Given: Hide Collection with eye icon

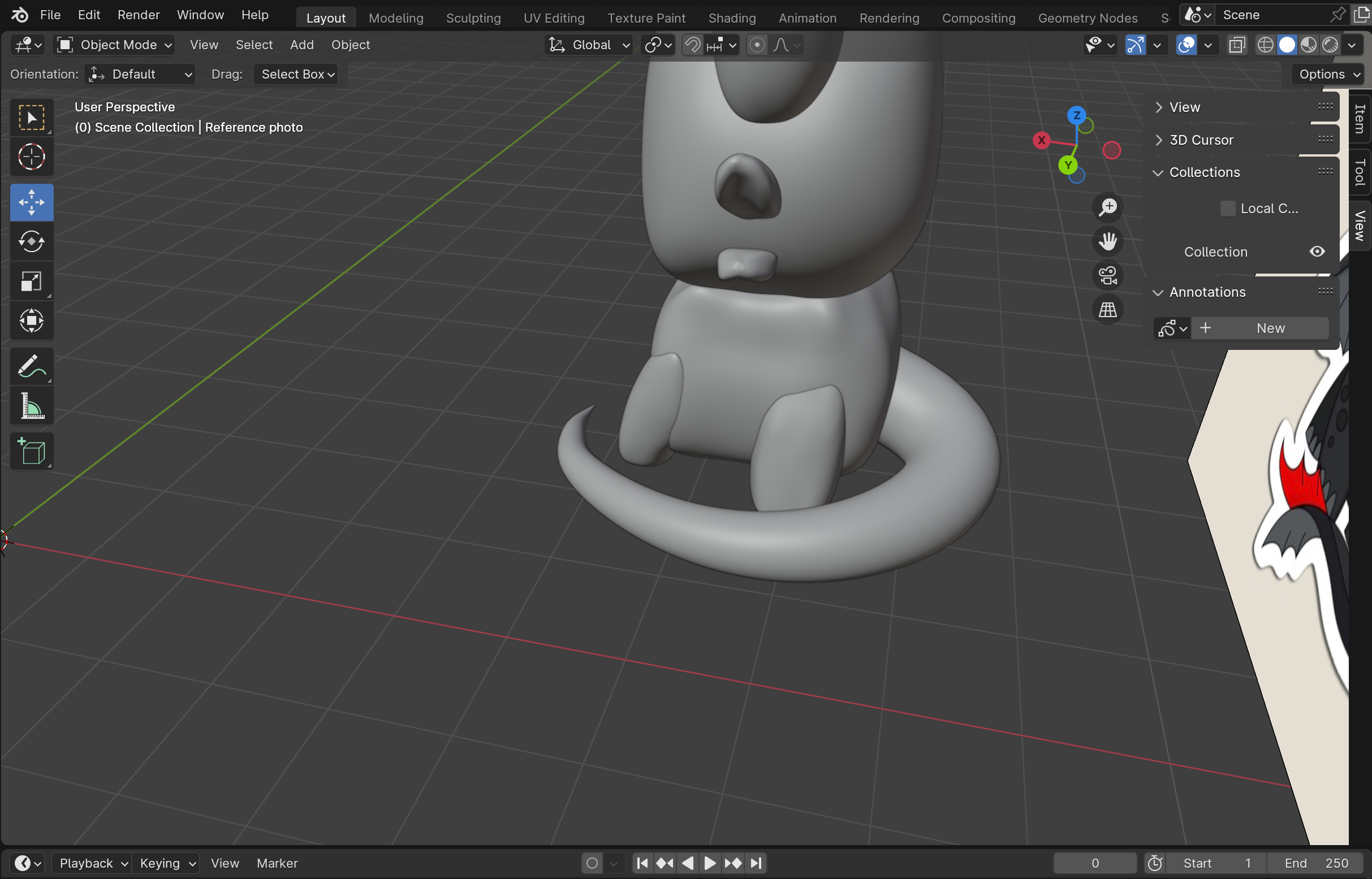Looking at the screenshot, I should click(x=1317, y=252).
